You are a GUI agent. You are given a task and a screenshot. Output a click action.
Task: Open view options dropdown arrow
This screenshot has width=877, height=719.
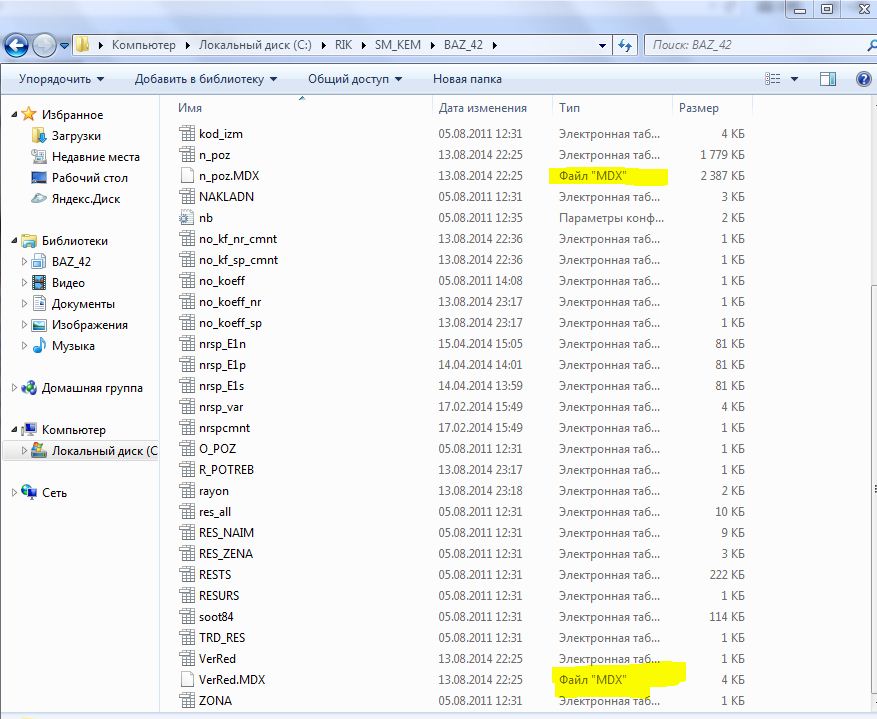tap(794, 79)
